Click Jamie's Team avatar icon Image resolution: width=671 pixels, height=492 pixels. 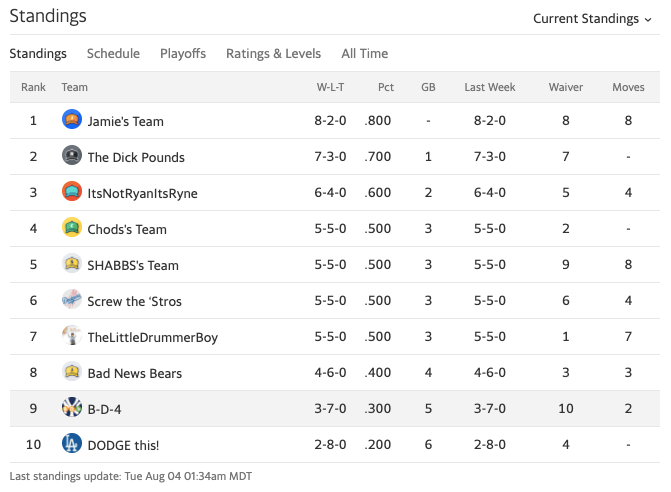point(72,120)
